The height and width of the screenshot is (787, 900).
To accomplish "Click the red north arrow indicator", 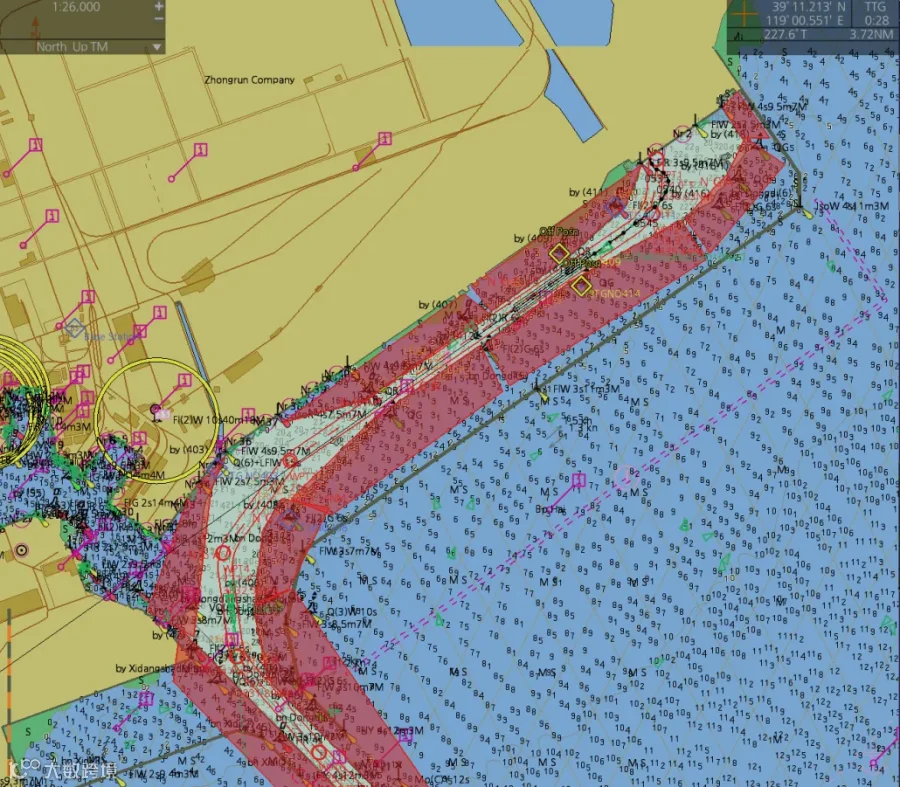I will [36, 29].
